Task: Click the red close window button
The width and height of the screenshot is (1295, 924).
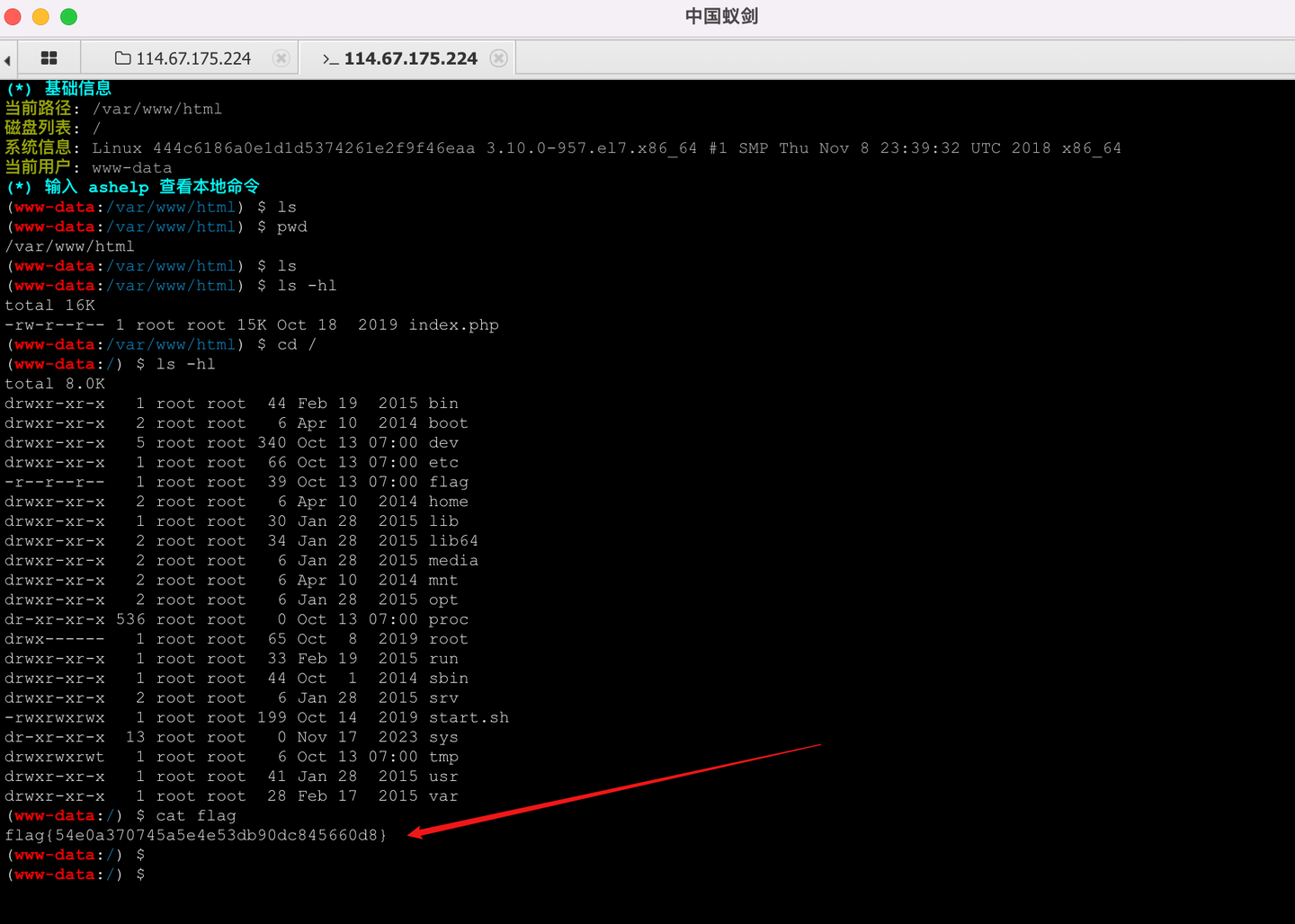Action: point(13,16)
